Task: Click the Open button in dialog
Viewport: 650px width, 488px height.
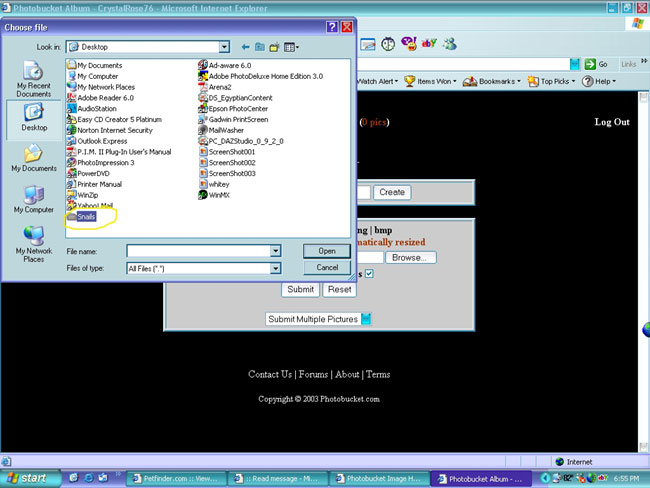Action: point(326,251)
